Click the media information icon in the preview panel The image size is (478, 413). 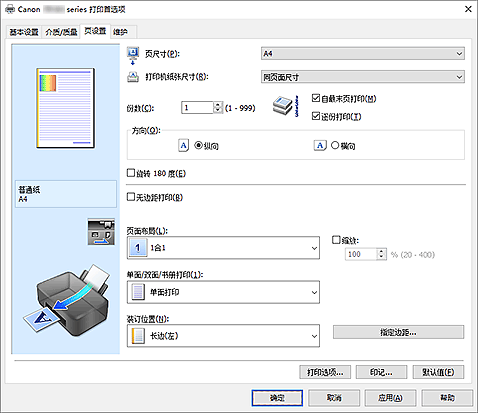coord(101,232)
